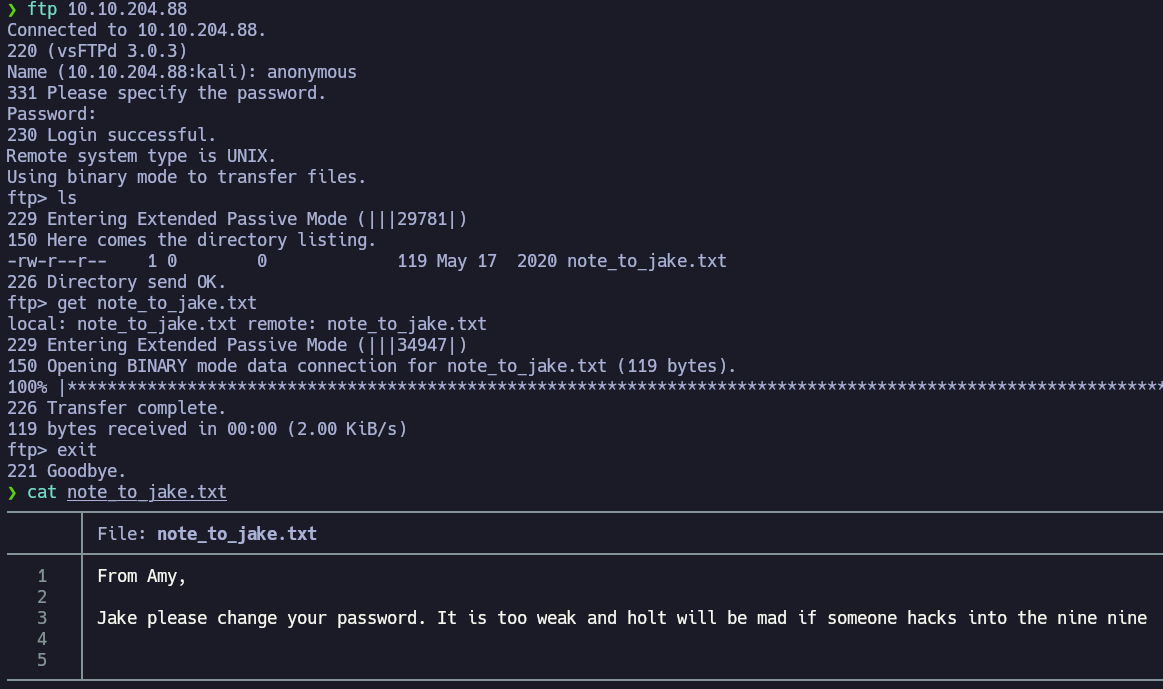The image size is (1163, 689).
Task: Click line number 3 in file view
Action: (42, 618)
